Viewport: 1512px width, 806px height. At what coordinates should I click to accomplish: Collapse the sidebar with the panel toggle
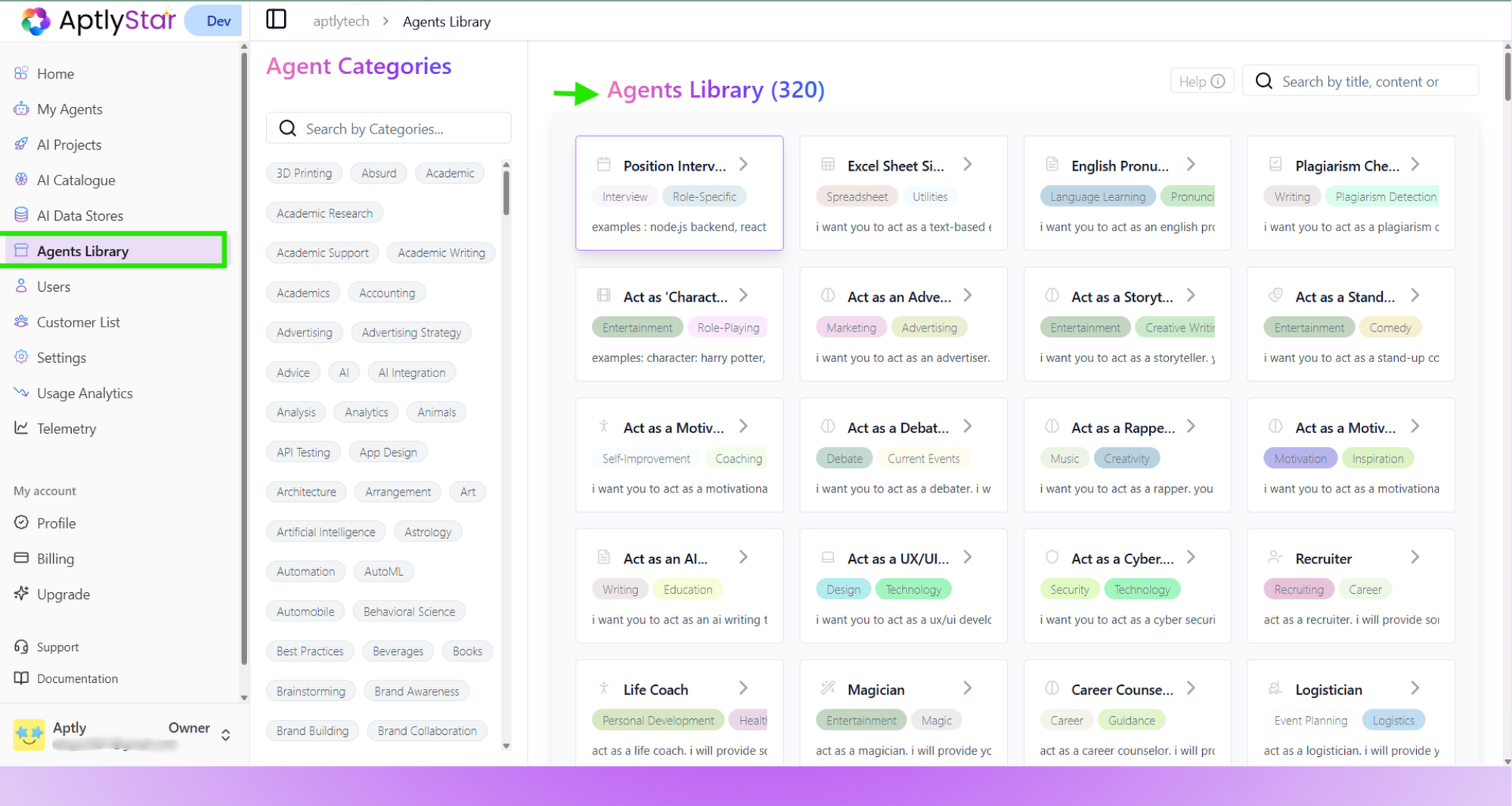pos(276,20)
